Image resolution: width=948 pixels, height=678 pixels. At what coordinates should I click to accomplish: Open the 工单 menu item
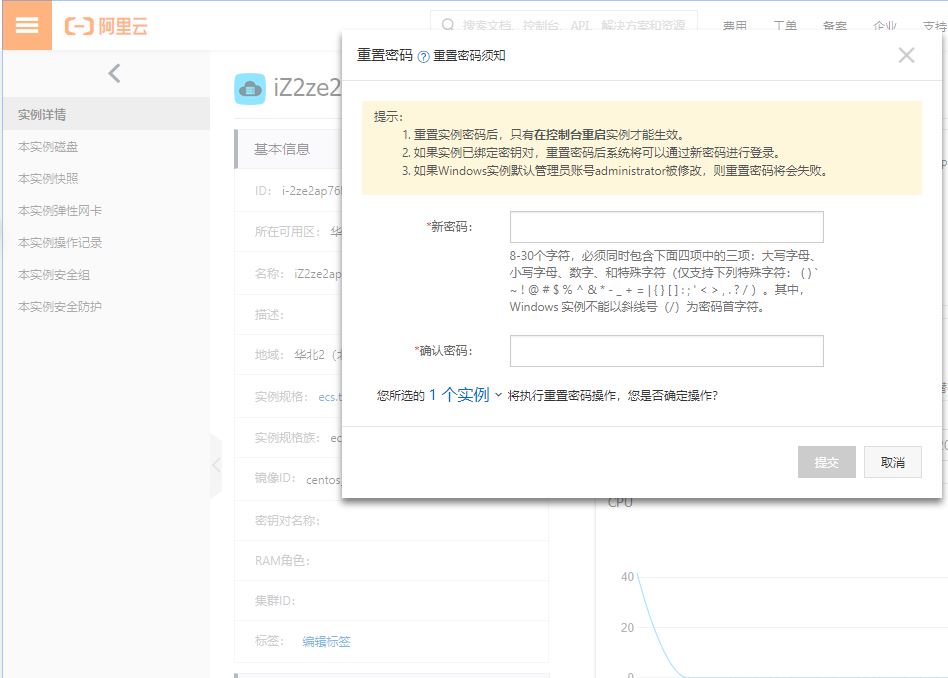[787, 27]
